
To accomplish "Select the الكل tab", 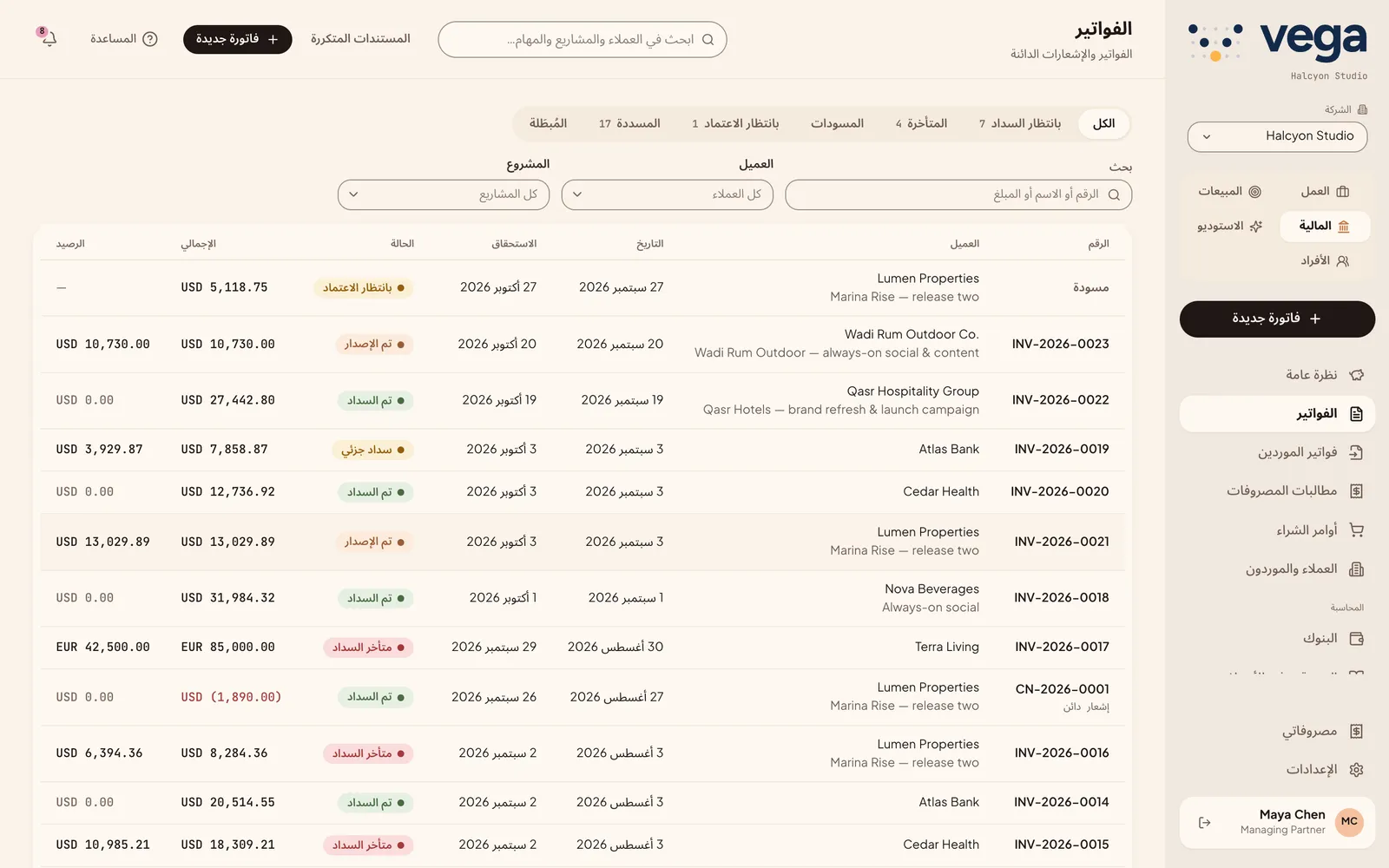I will pyautogui.click(x=1103, y=123).
